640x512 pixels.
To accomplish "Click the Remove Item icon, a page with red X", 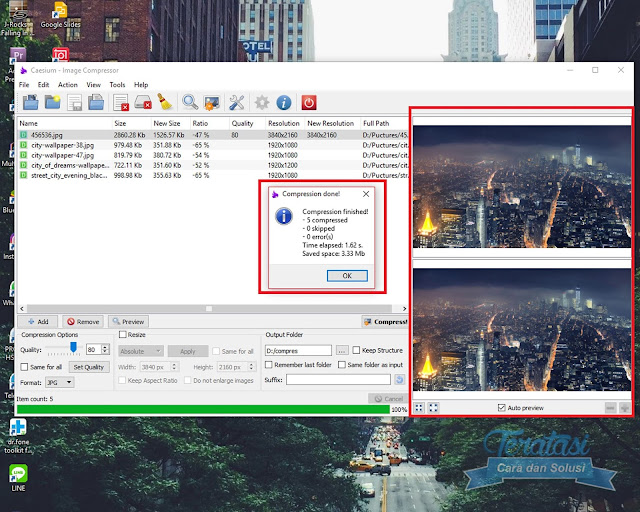I will [x=121, y=102].
